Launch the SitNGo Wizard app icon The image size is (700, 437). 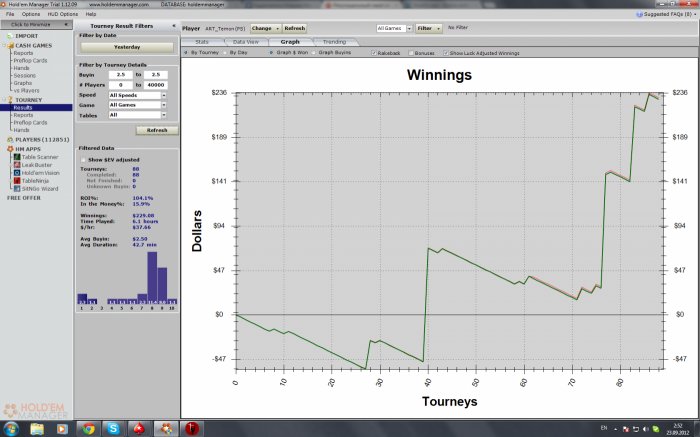(17, 189)
